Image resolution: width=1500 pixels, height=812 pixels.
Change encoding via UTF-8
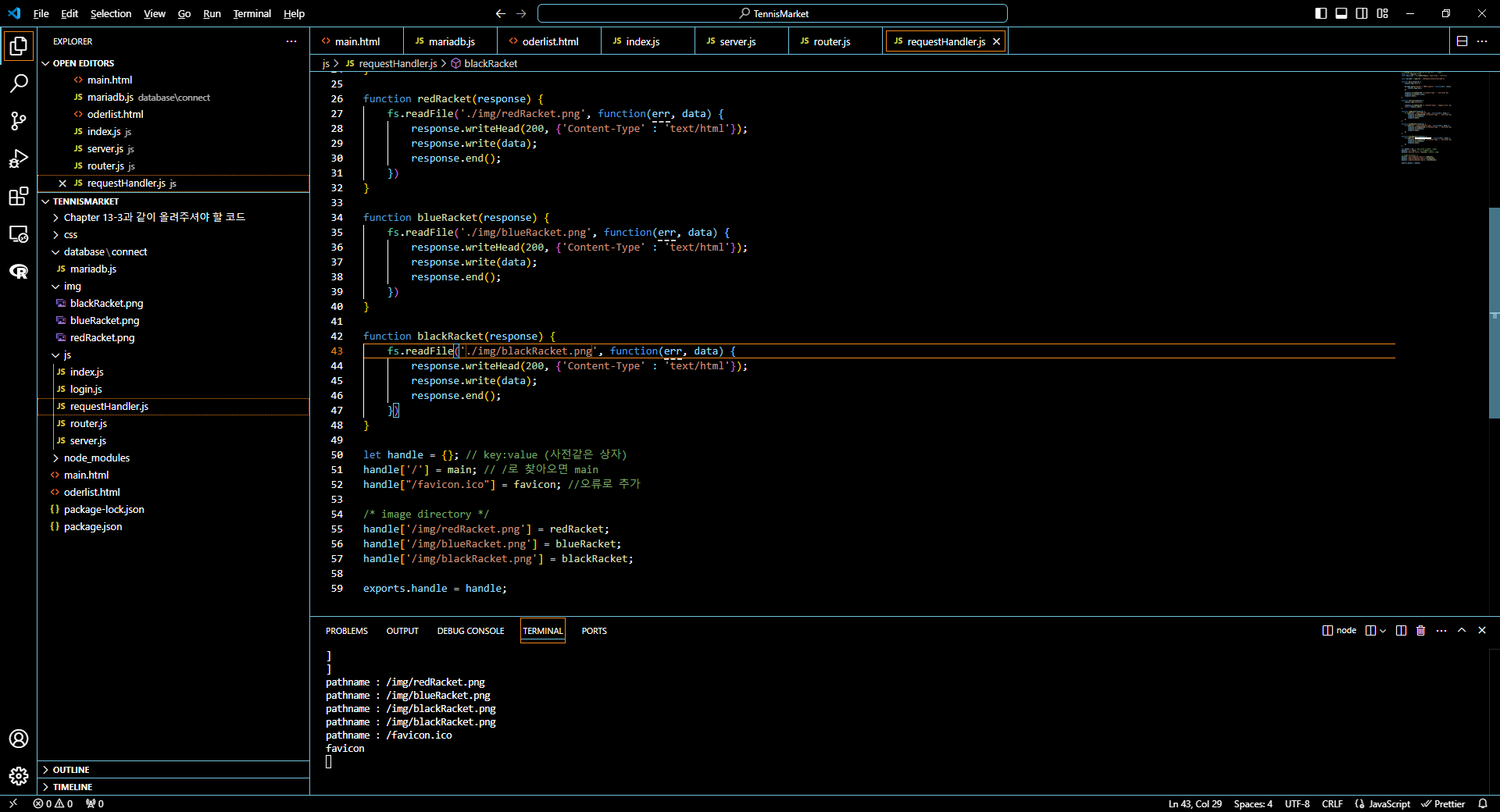tap(1297, 803)
